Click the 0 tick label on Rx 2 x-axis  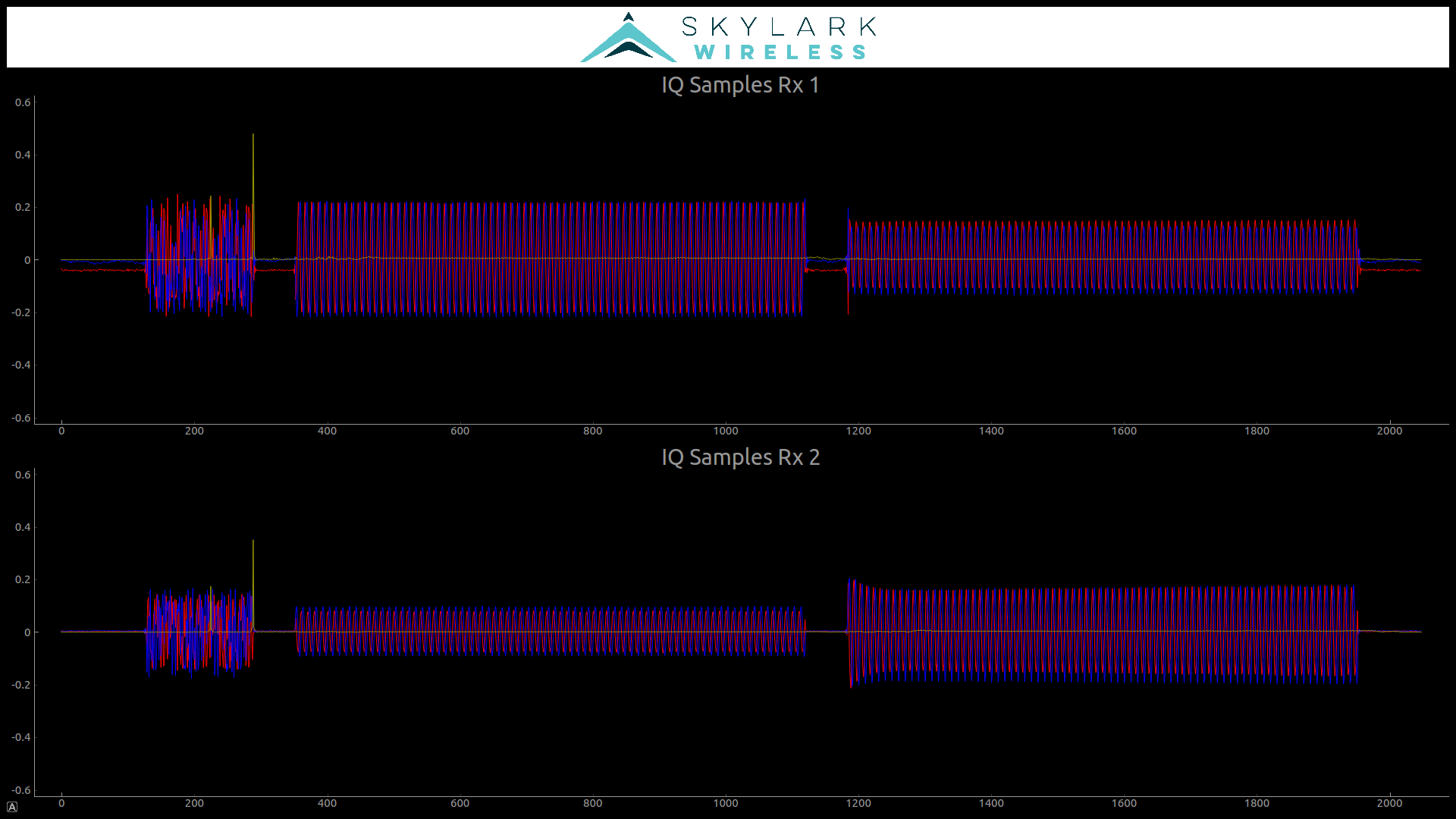pyautogui.click(x=61, y=803)
